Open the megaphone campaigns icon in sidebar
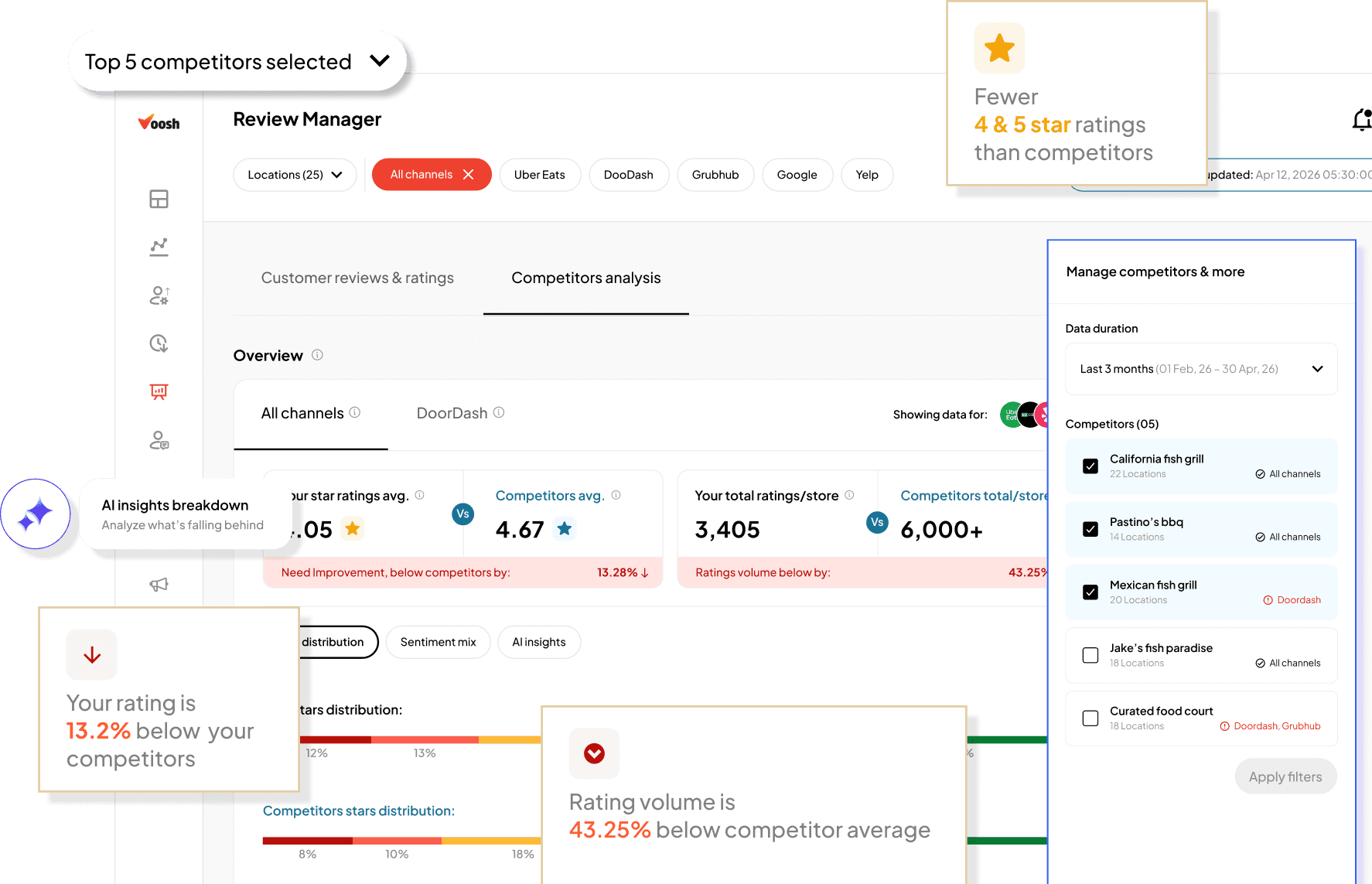This screenshot has height=884, width=1372. [x=159, y=585]
